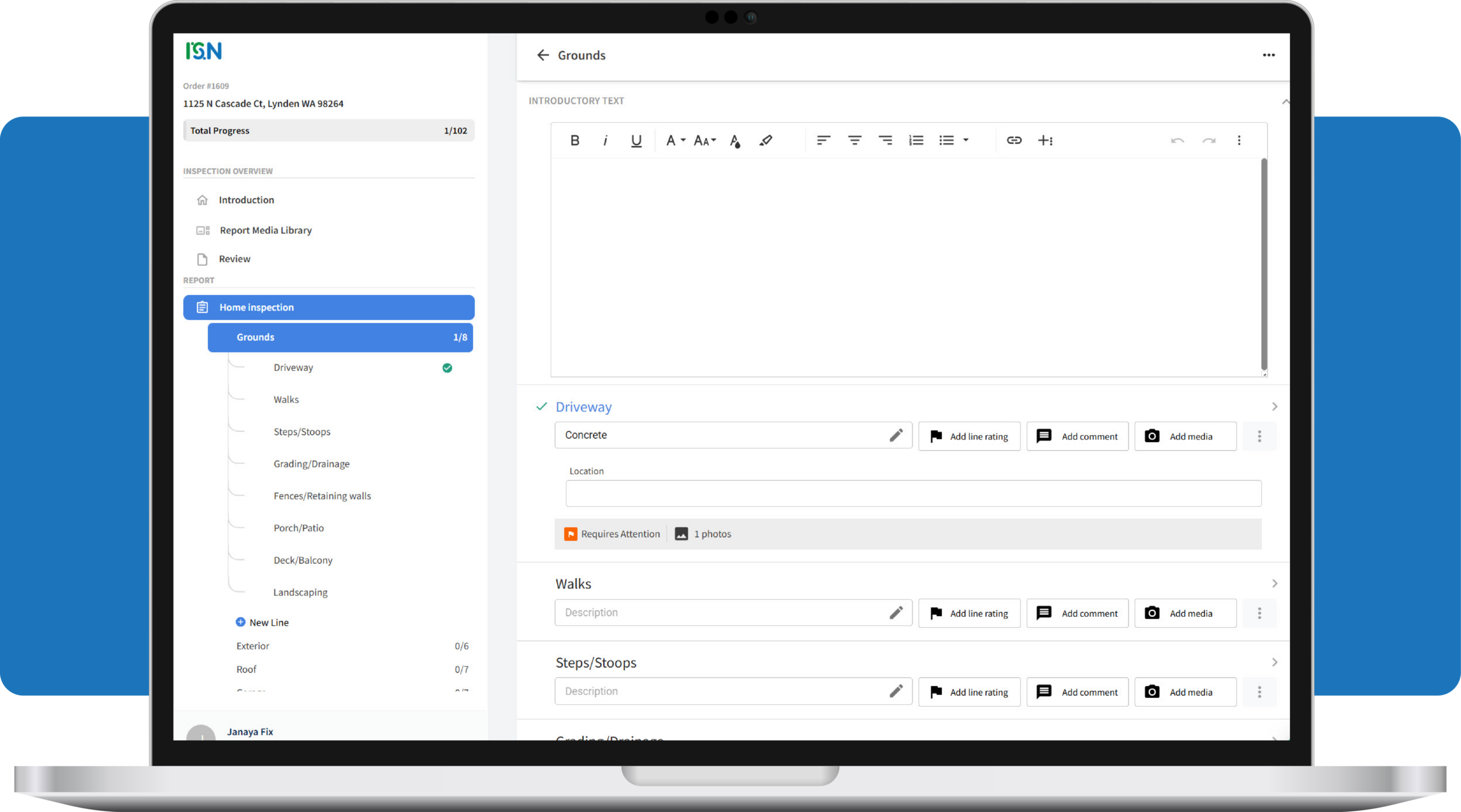The height and width of the screenshot is (812, 1461).
Task: Add a New Line under Grounds
Action: point(263,623)
